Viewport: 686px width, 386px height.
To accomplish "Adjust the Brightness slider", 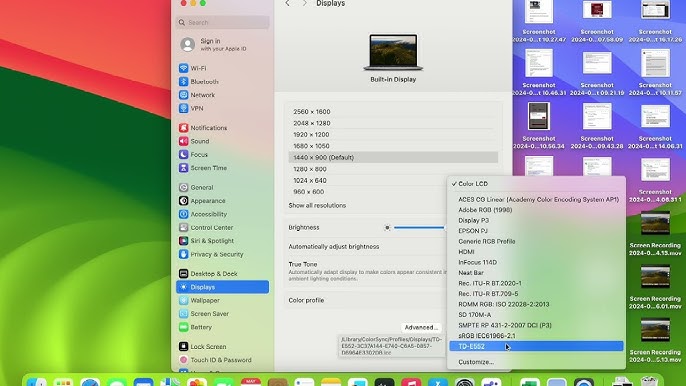I will pyautogui.click(x=419, y=228).
